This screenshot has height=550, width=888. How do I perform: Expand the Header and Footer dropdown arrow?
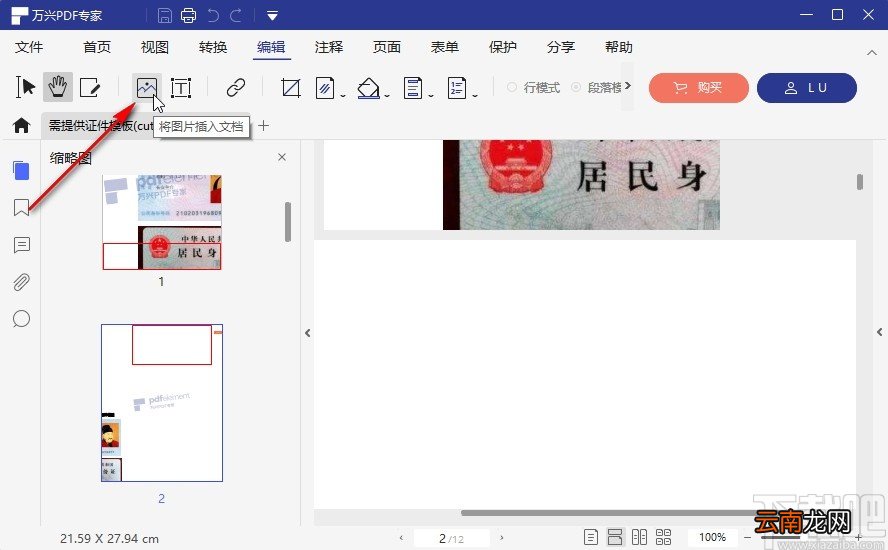(x=431, y=96)
